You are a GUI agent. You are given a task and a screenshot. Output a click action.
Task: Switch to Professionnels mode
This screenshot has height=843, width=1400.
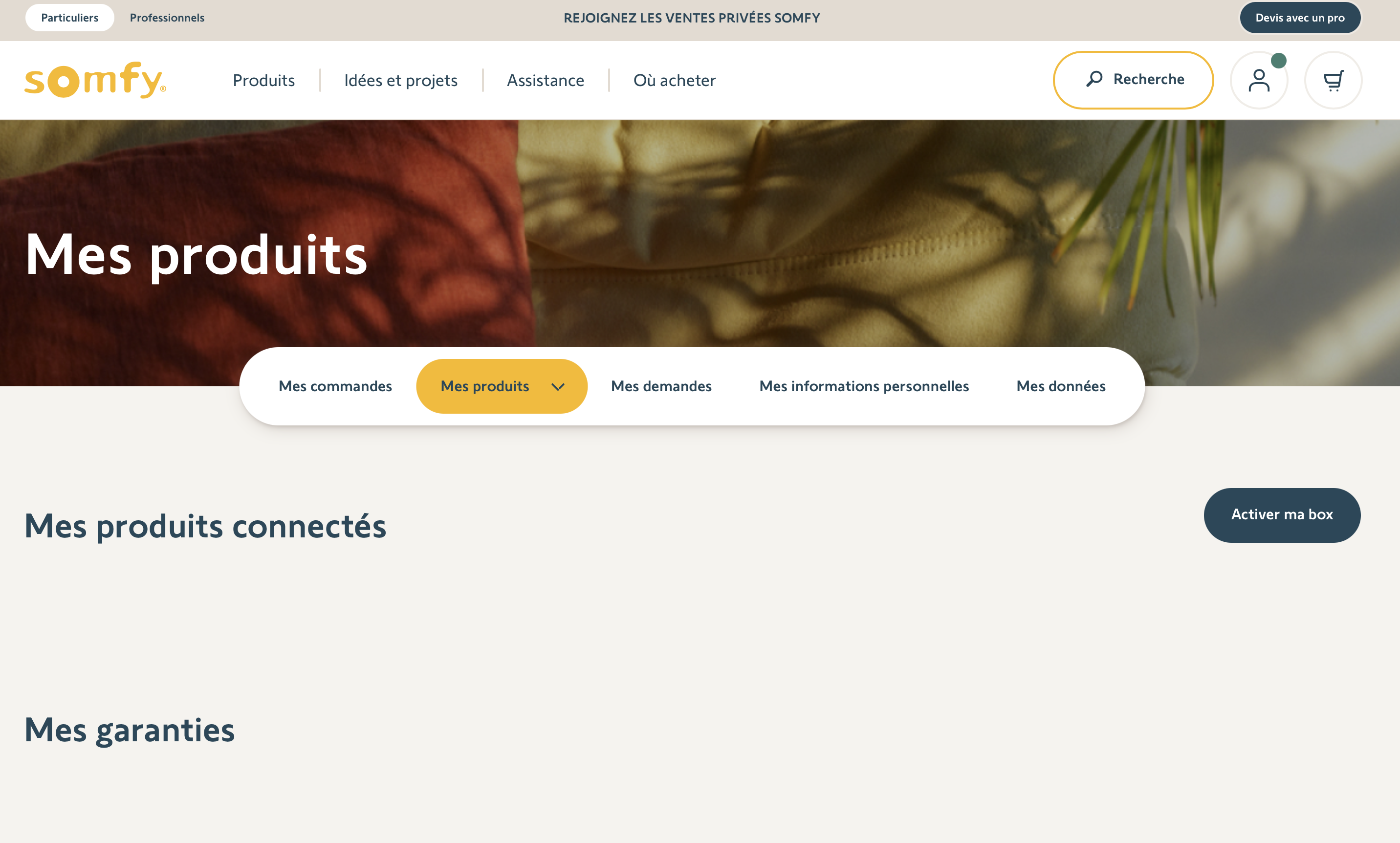(167, 18)
